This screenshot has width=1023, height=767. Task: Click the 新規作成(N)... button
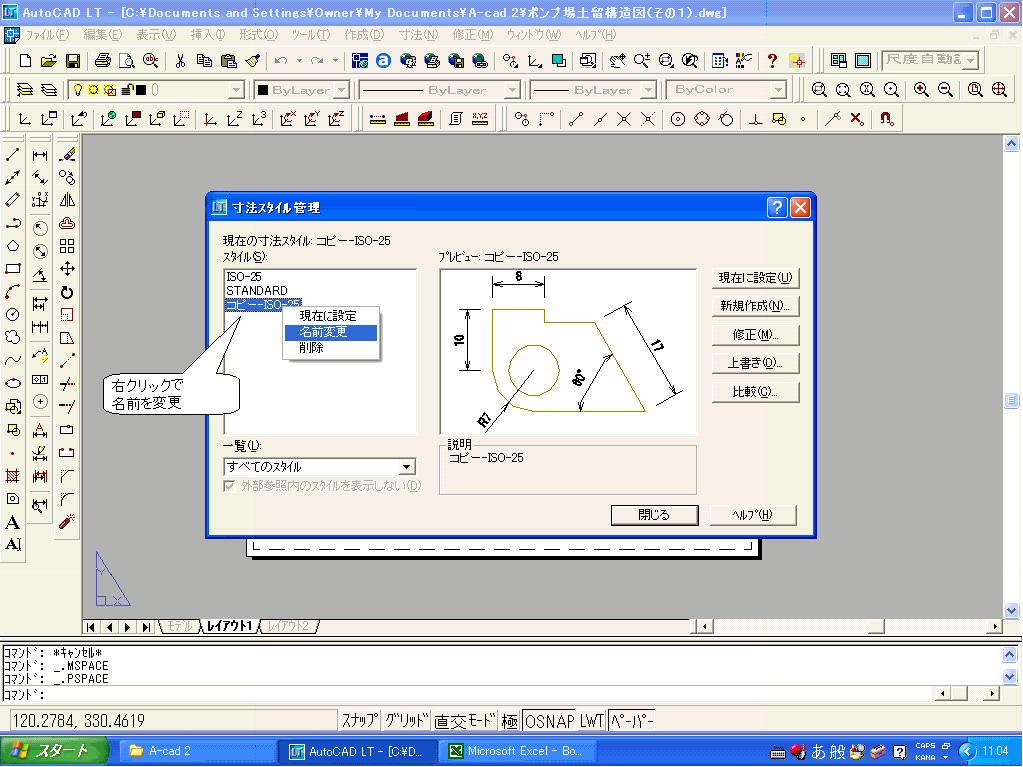(756, 306)
